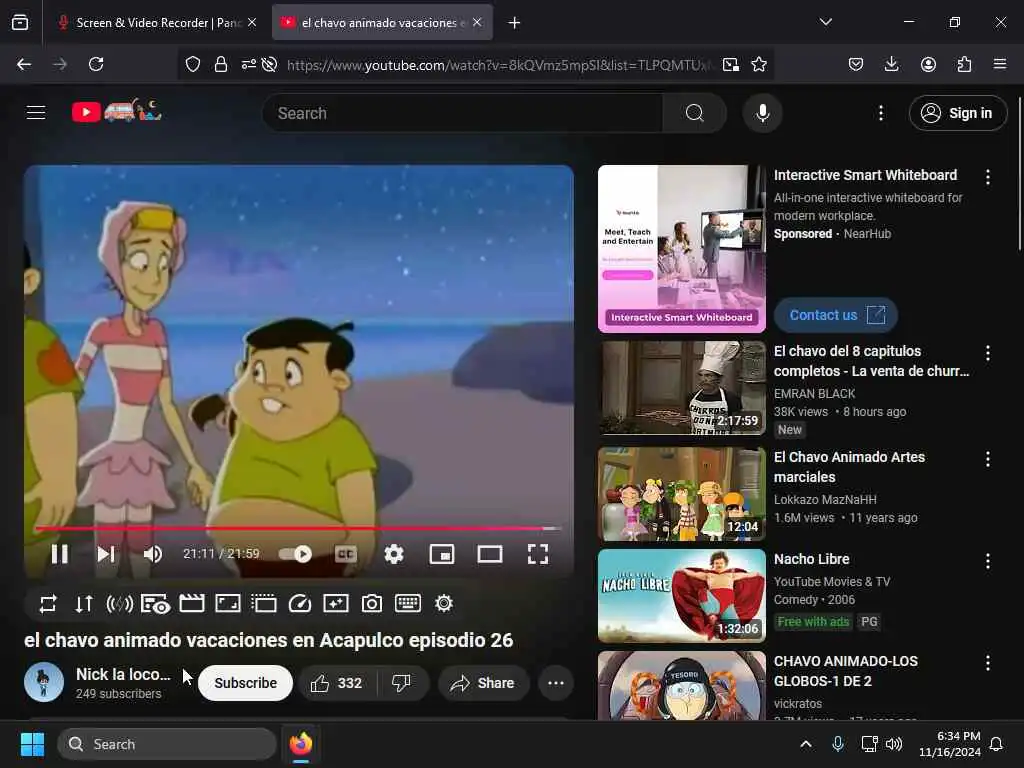Open the YouTube guide hamburger menu

point(36,112)
